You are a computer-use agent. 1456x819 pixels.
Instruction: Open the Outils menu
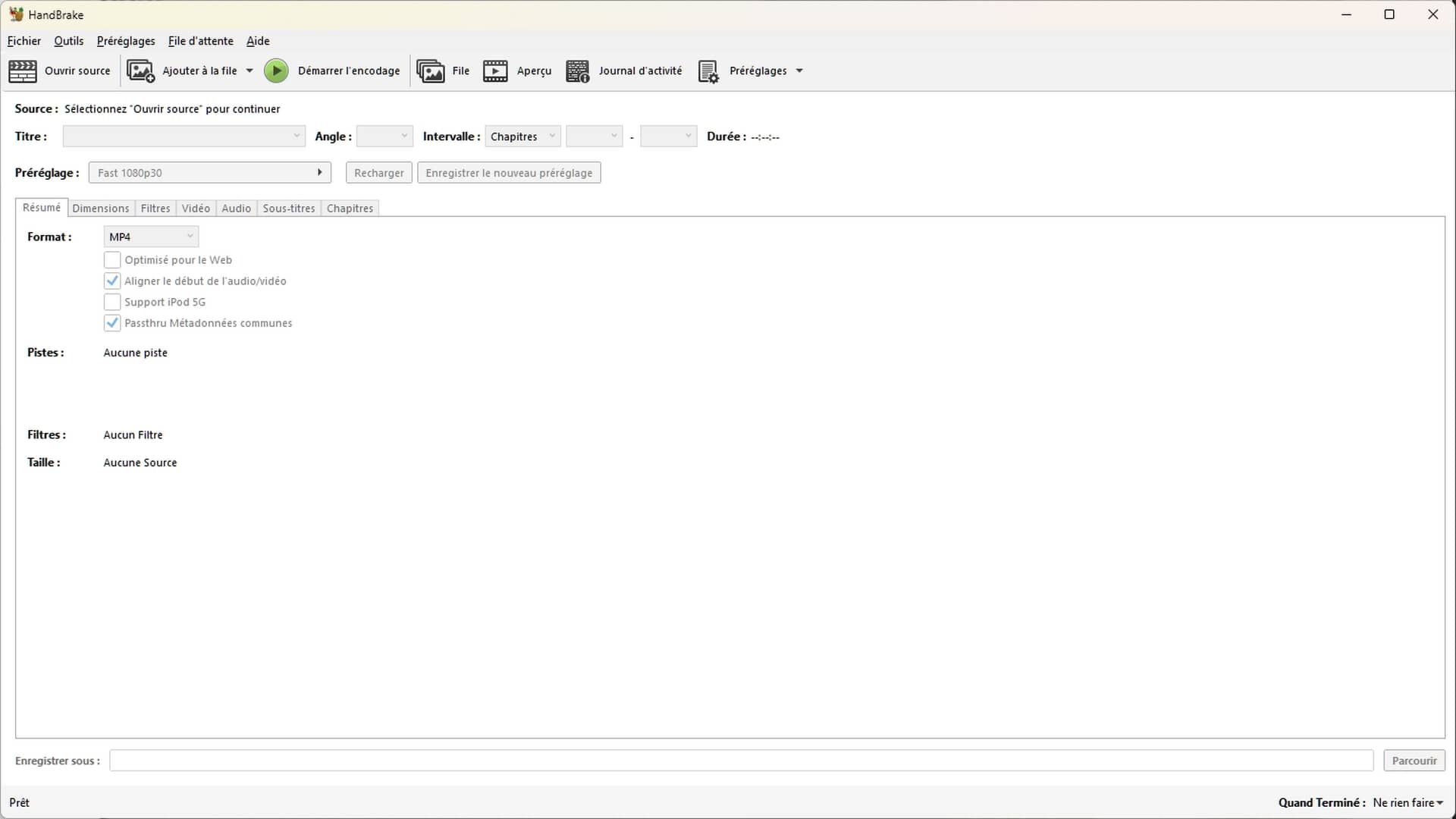click(68, 41)
